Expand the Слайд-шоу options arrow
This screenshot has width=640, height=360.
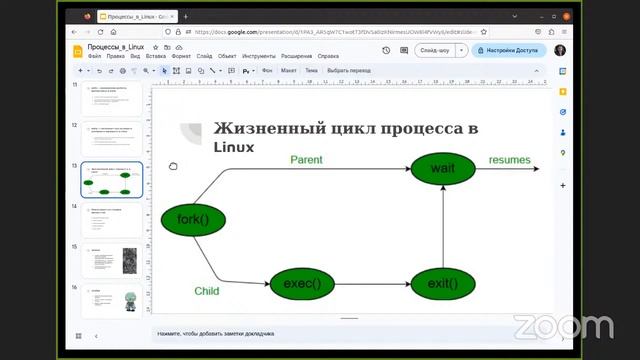[x=462, y=50]
